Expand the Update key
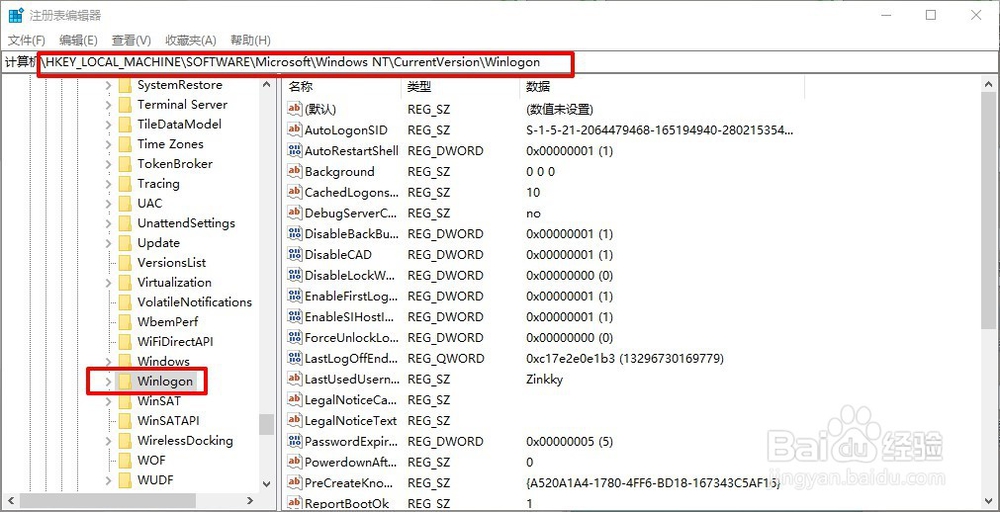1000x512 pixels. pyautogui.click(x=108, y=243)
